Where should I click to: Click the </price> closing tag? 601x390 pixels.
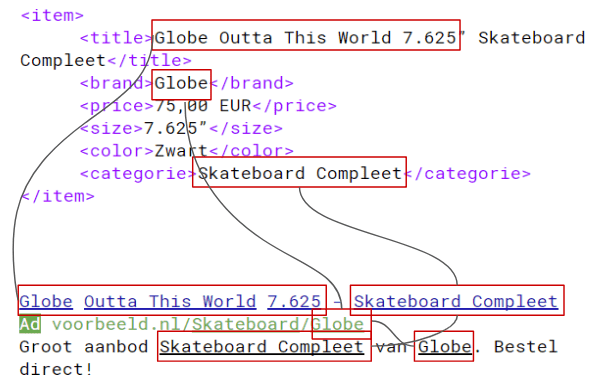(294, 106)
